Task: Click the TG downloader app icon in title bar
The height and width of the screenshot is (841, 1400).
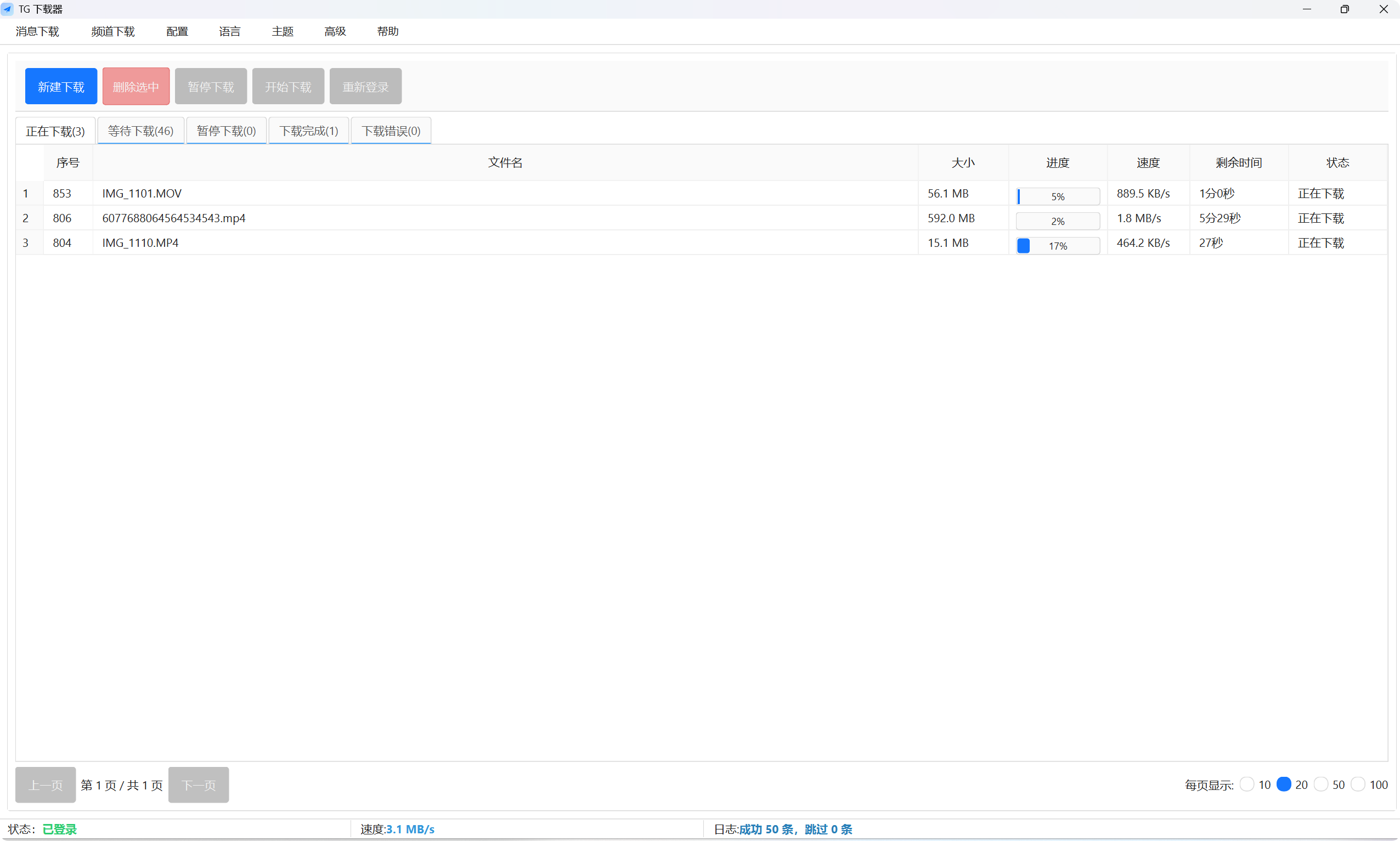Action: pos(8,9)
